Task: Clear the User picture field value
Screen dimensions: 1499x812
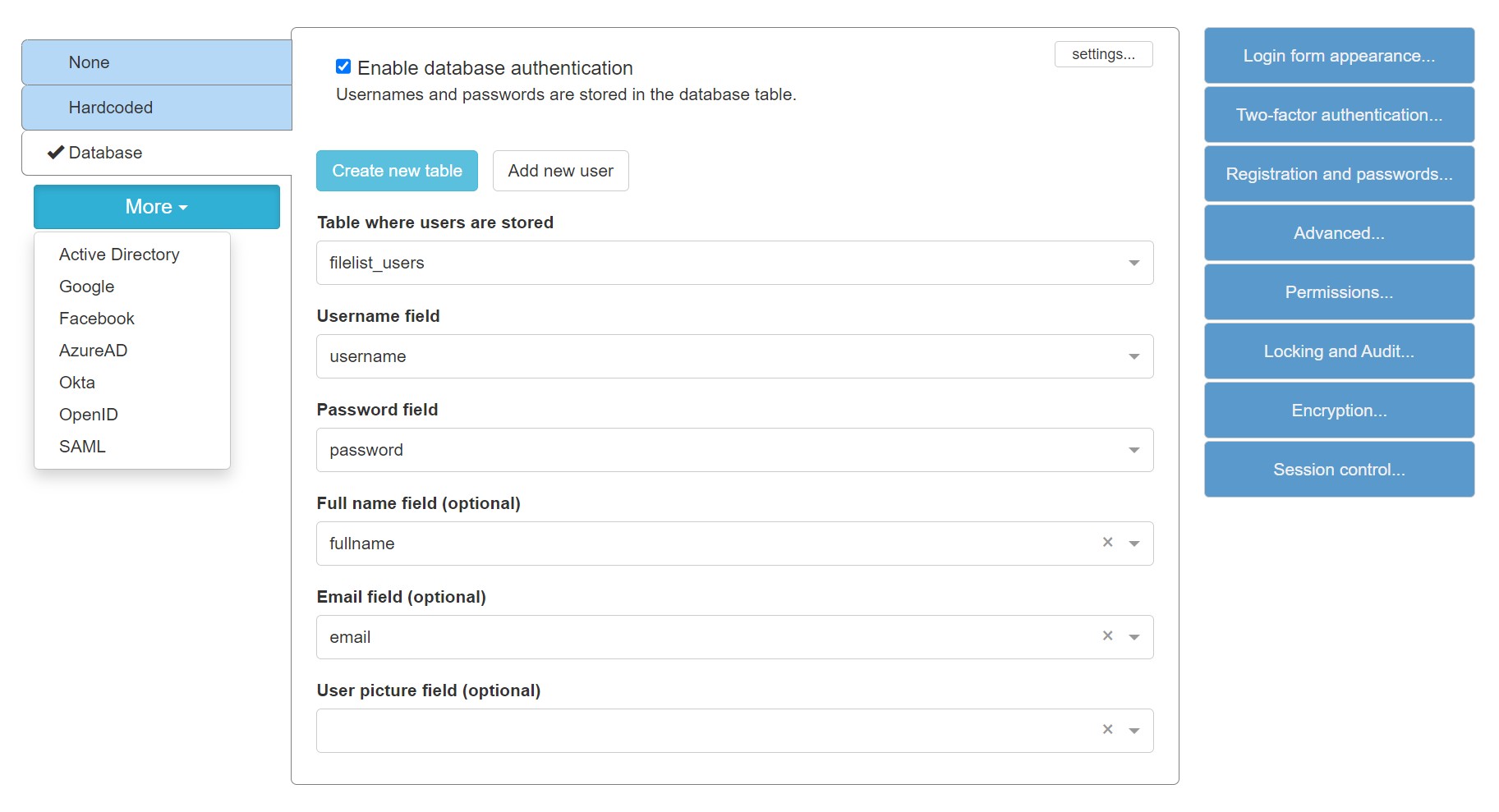Action: click(1107, 729)
